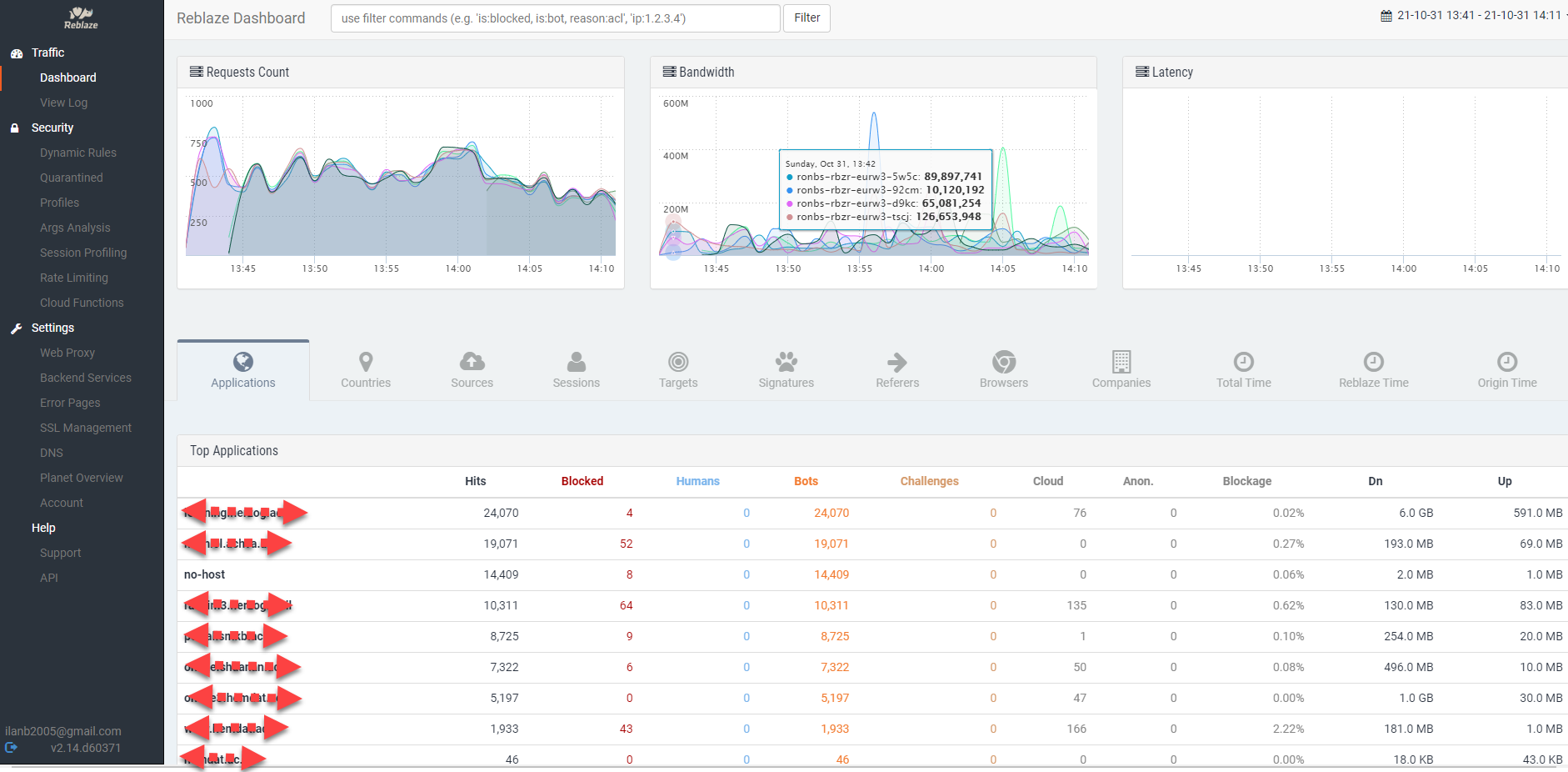The width and height of the screenshot is (1568, 772).
Task: Click the Security lock icon
Action: 15,128
